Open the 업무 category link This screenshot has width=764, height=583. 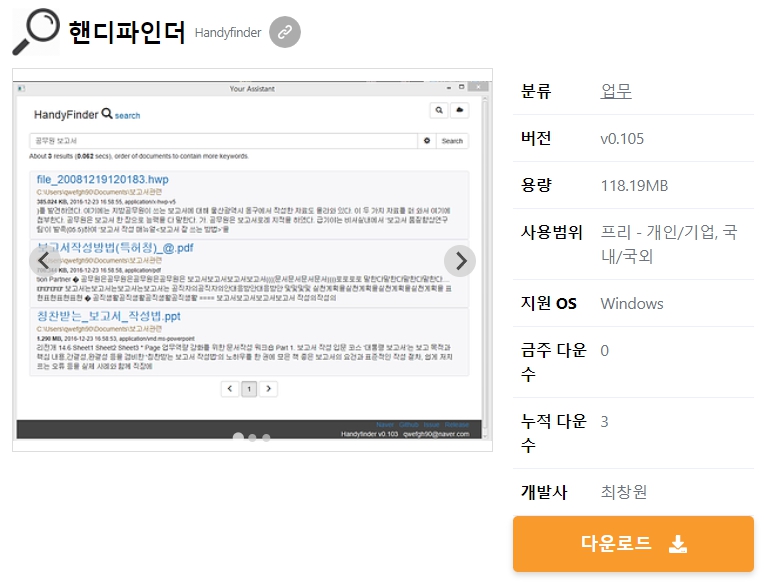coord(616,91)
